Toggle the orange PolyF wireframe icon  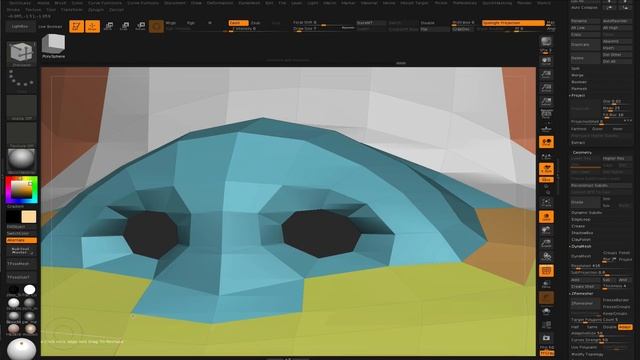click(x=546, y=271)
